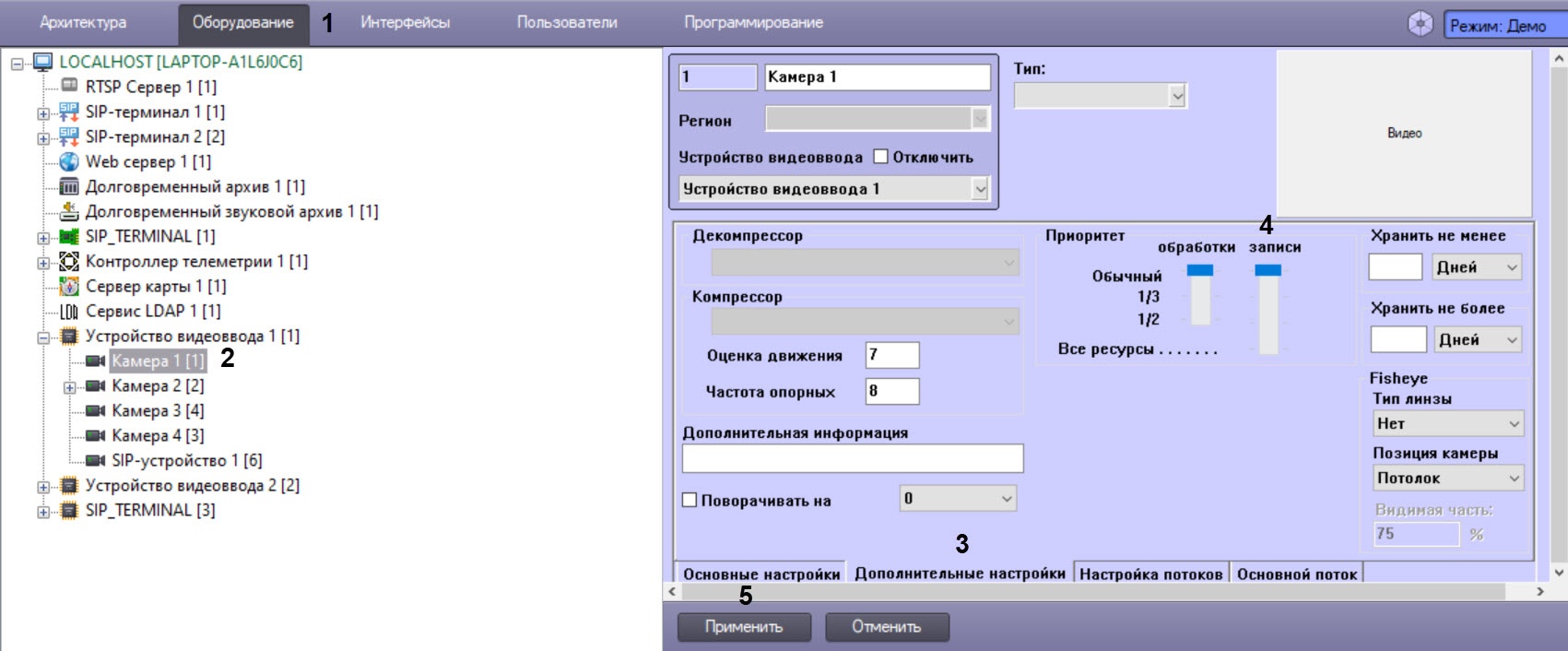Expand the Устройство видеоввода 2 tree node
Screen dimensions: 1568x651
[x=43, y=487]
